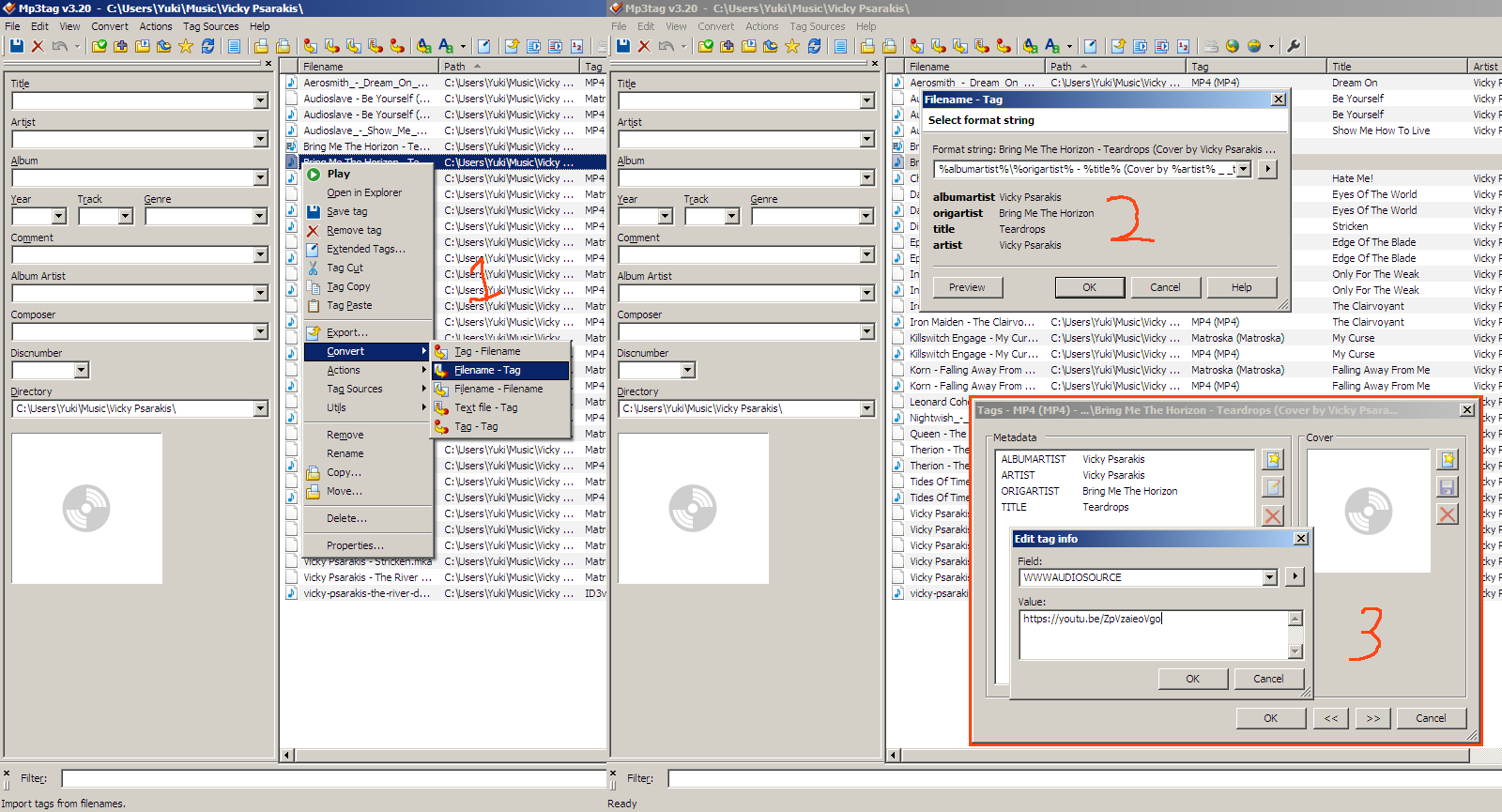Viewport: 1502px width, 812px height.
Task: Open Genre dropdown in left tag panel
Action: pos(260,216)
